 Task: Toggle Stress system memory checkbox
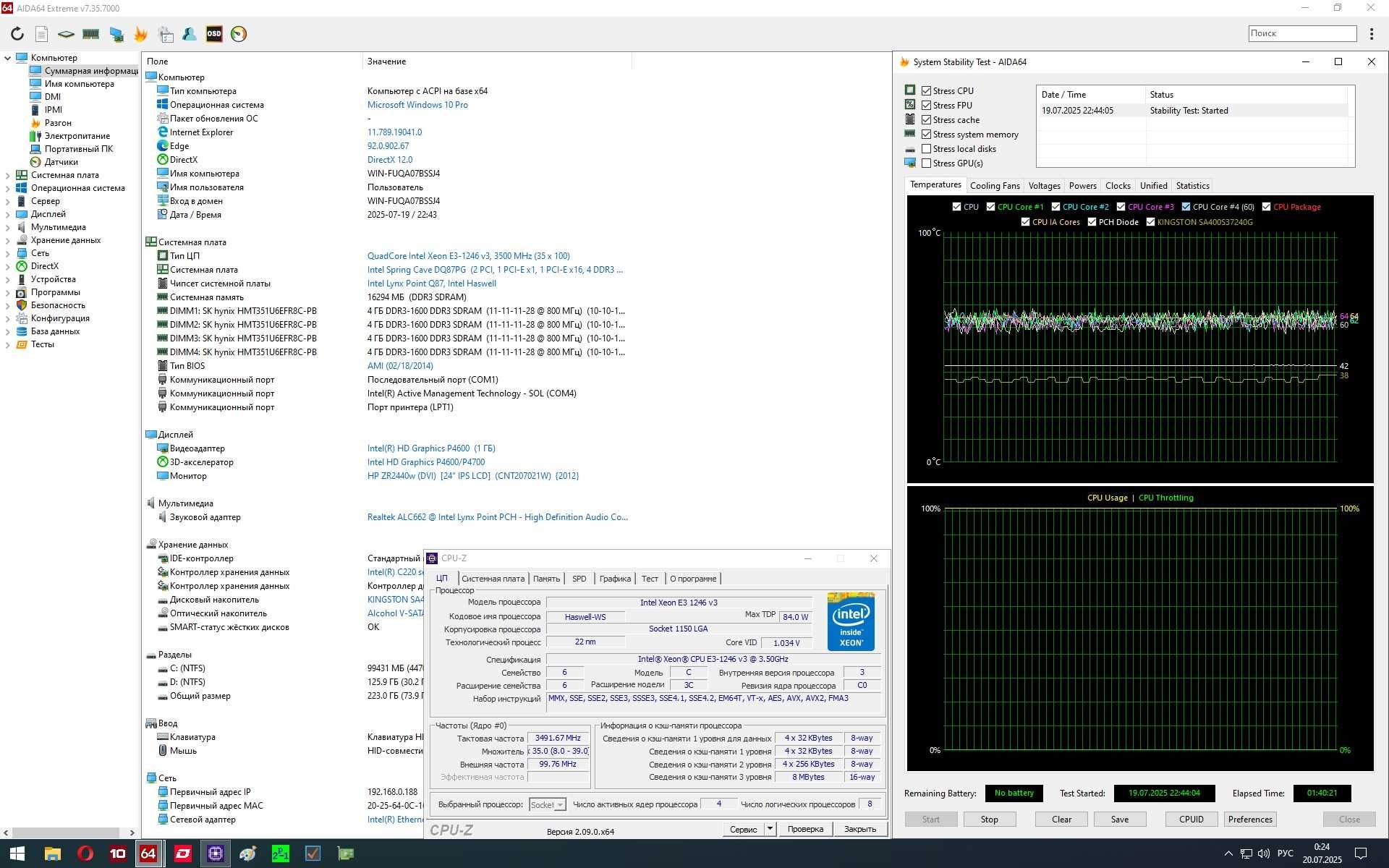926,134
